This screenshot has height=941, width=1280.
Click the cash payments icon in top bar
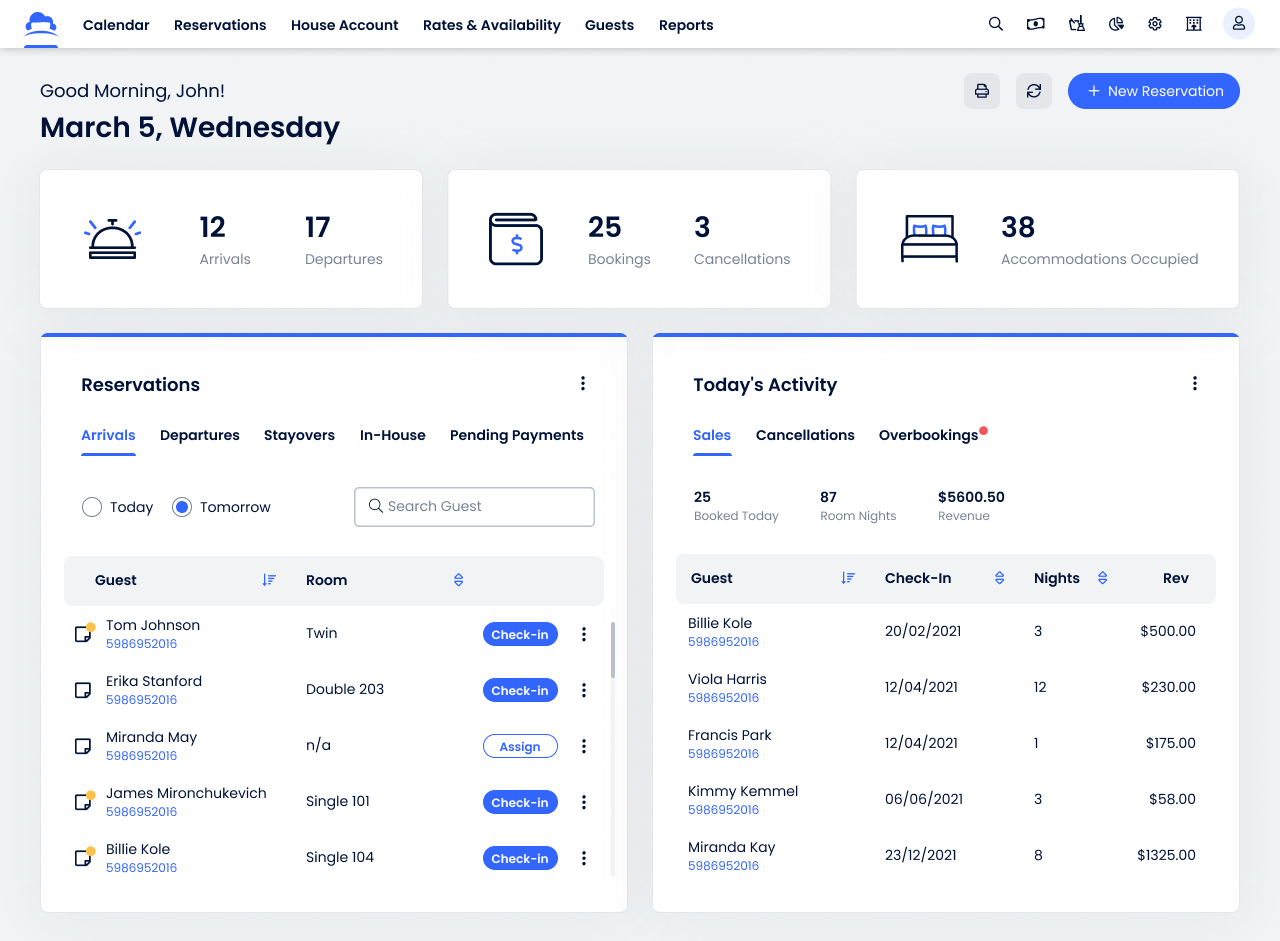click(1036, 24)
